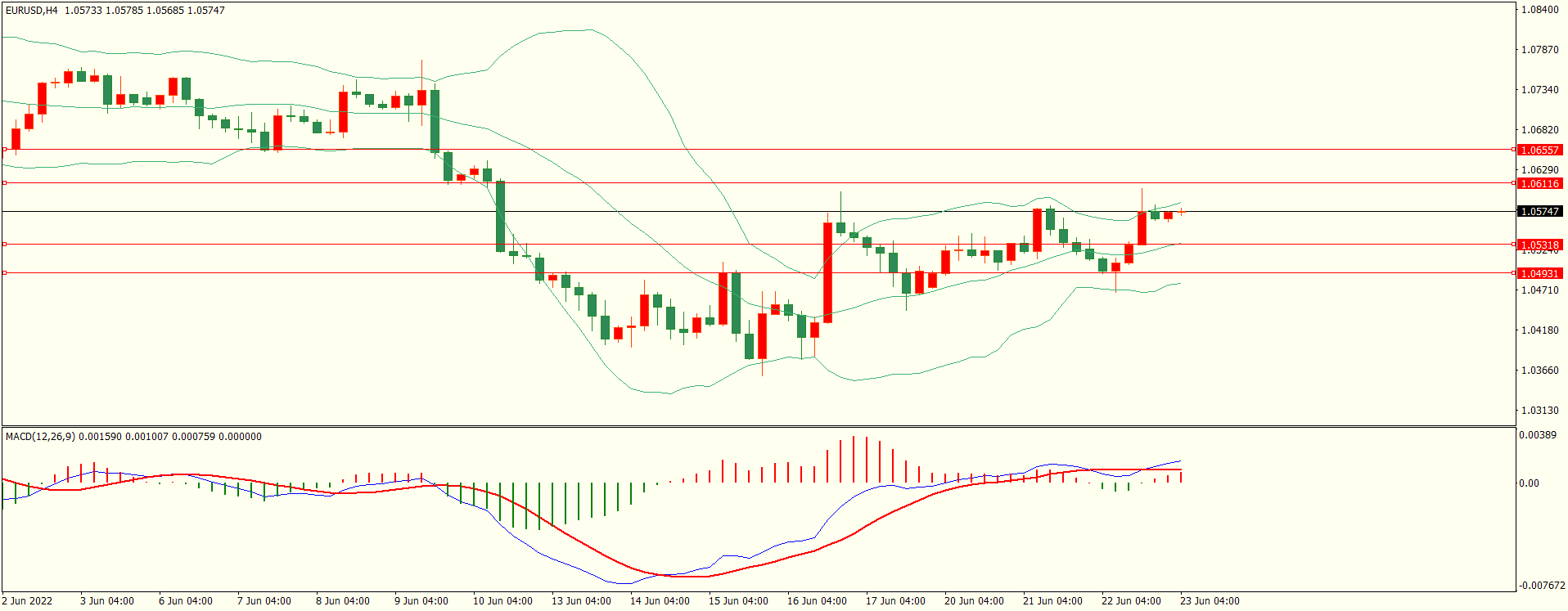Click the 16 Jun 04:00 date label
The height and width of the screenshot is (611, 1568).
(817, 601)
